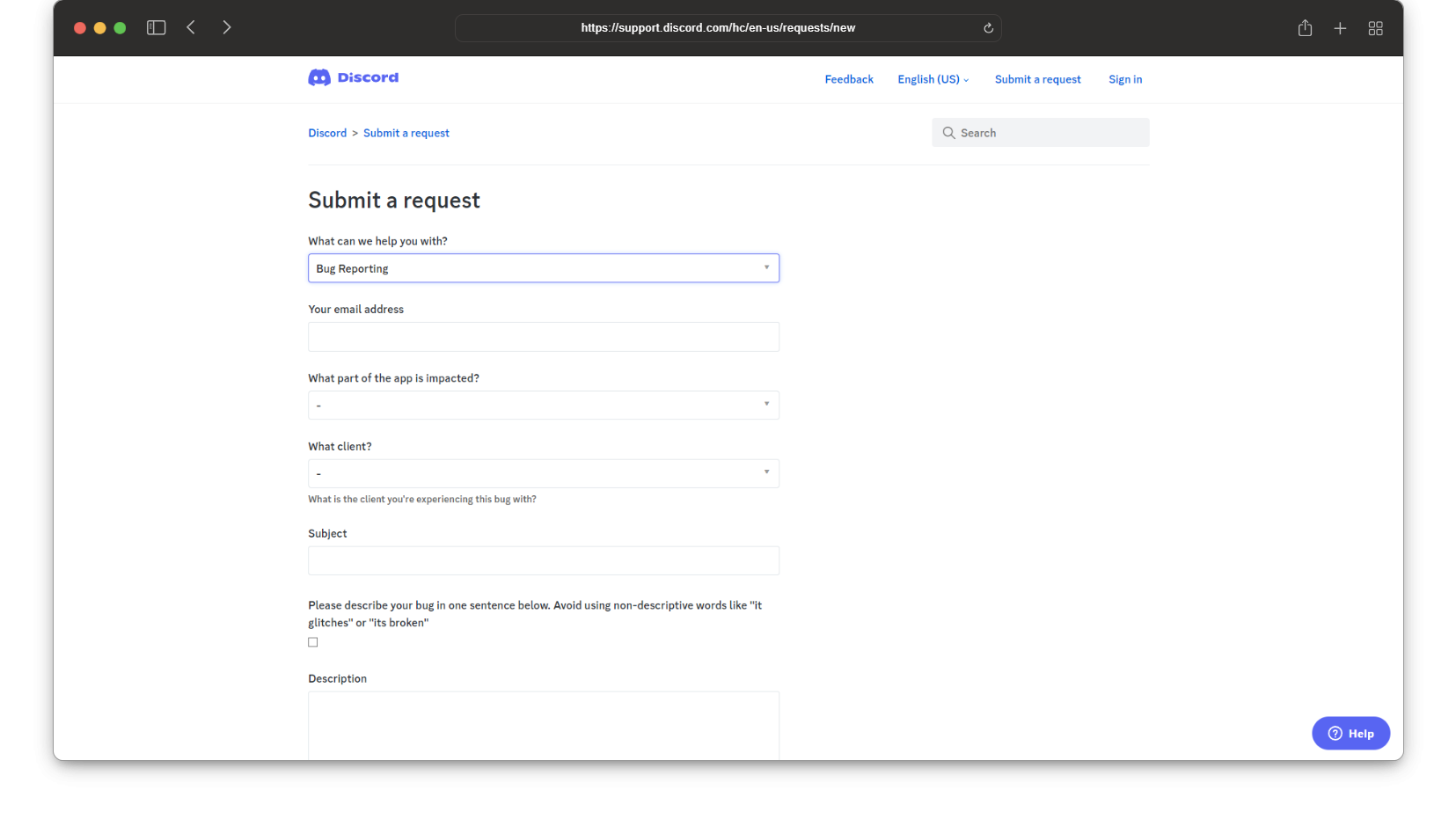Open the browser share icon
Viewport: 1456px width, 819px height.
coord(1305,28)
